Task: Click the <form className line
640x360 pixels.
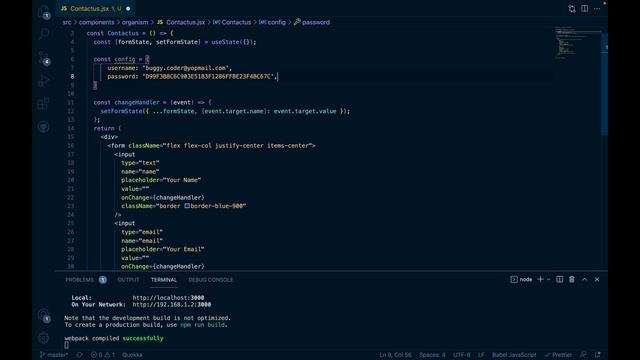Action: tap(211, 146)
